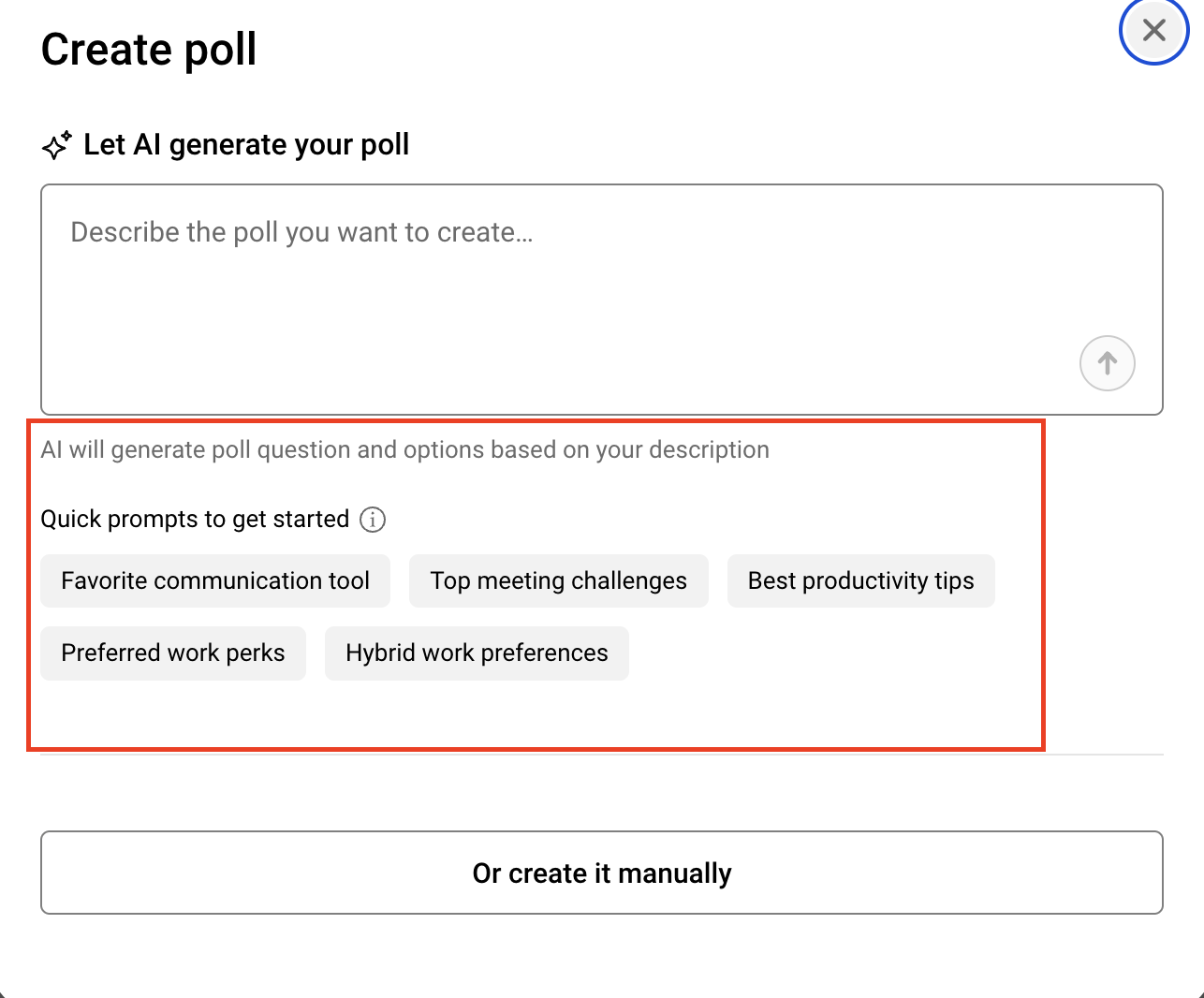The image size is (1204, 998).
Task: Submit description with the up-arrow button
Action: point(1107,363)
